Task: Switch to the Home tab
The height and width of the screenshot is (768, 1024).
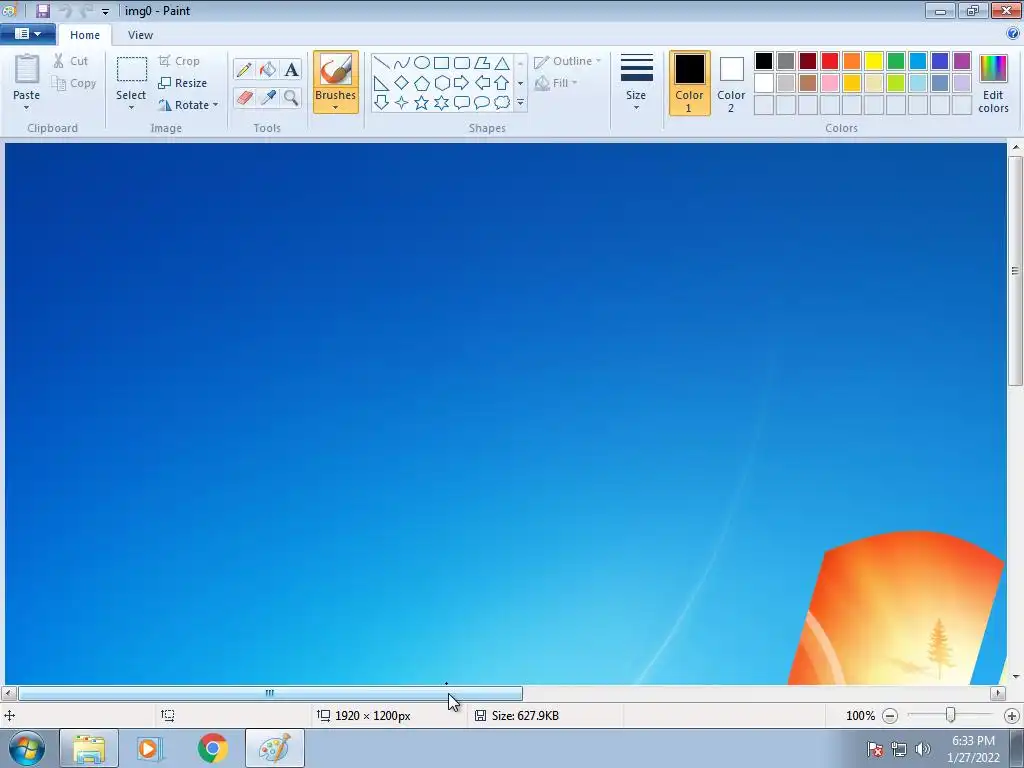Action: 85,35
